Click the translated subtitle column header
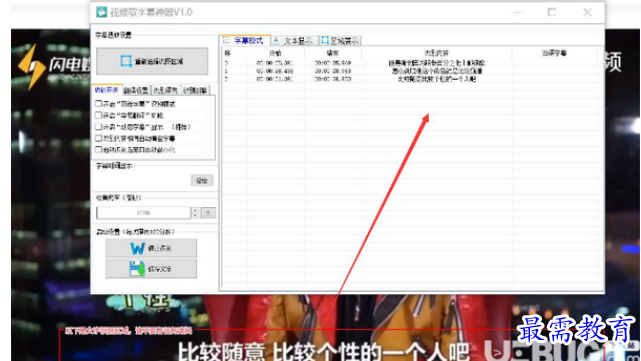The width and height of the screenshot is (641, 361). pyautogui.click(x=554, y=53)
